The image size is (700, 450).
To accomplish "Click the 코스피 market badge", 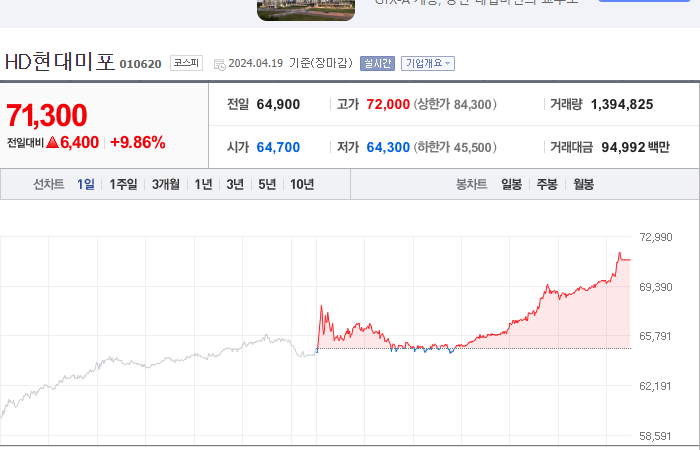I will point(186,63).
